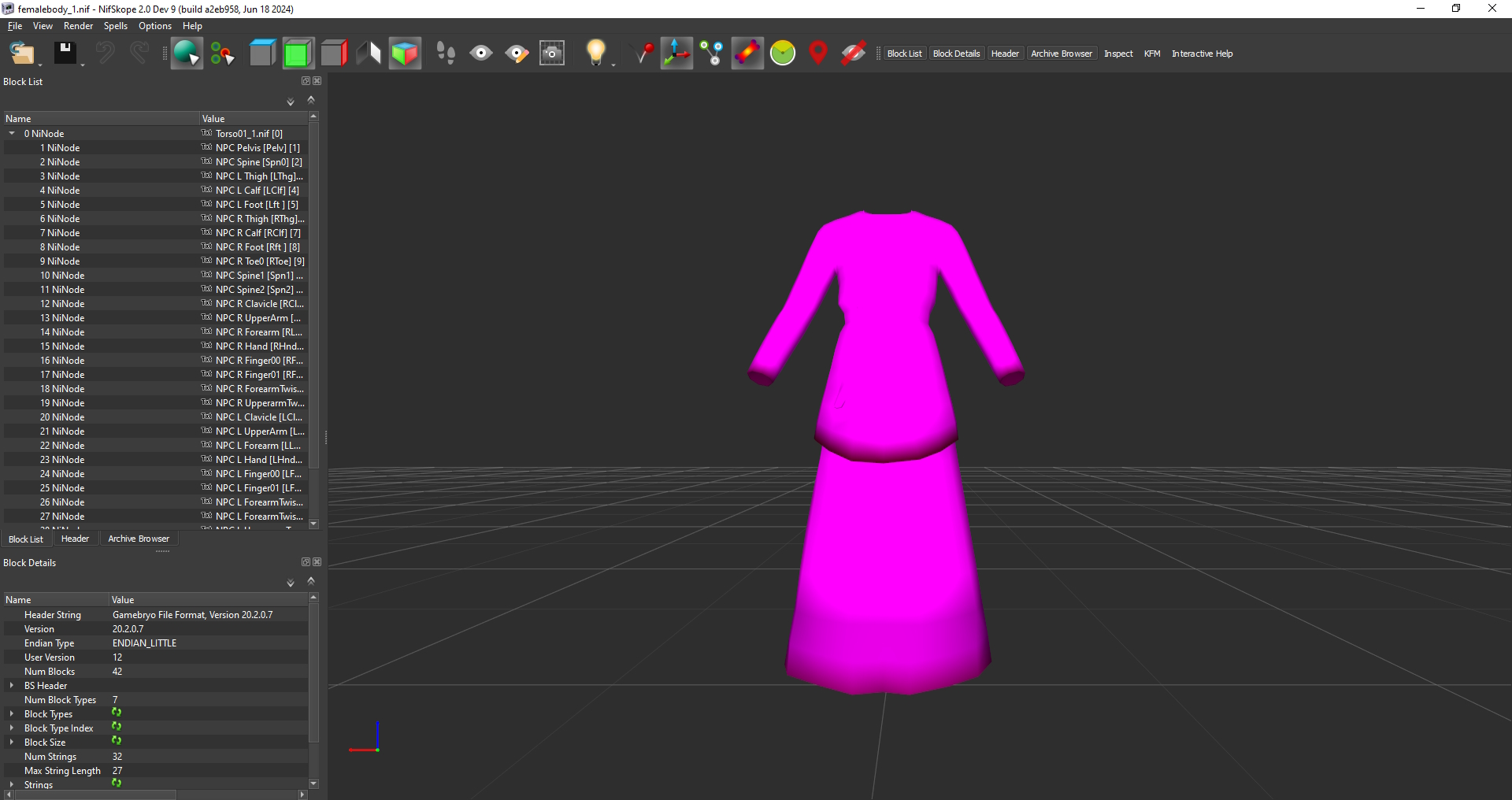
Task: Open the Spells menu
Action: click(115, 26)
